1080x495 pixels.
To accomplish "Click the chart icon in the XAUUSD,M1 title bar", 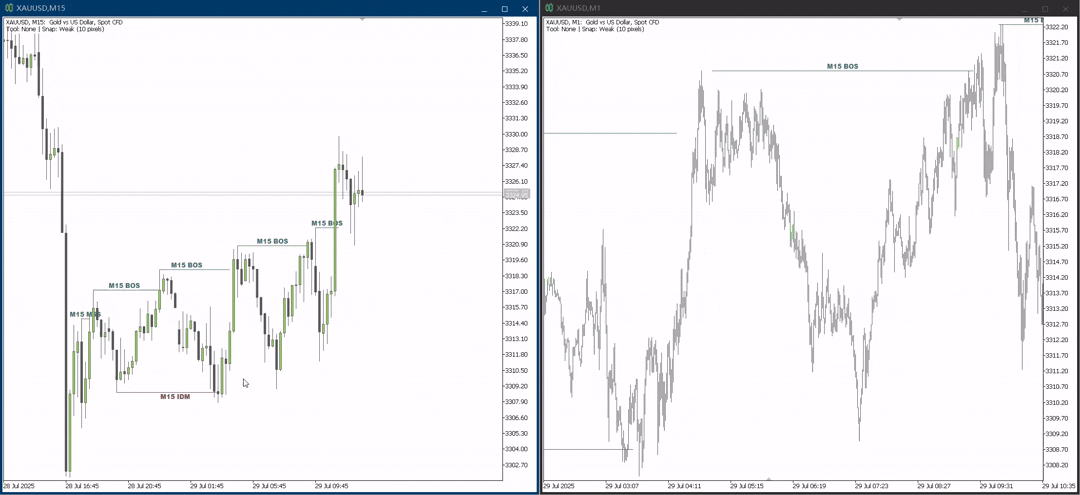I will 548,8.
